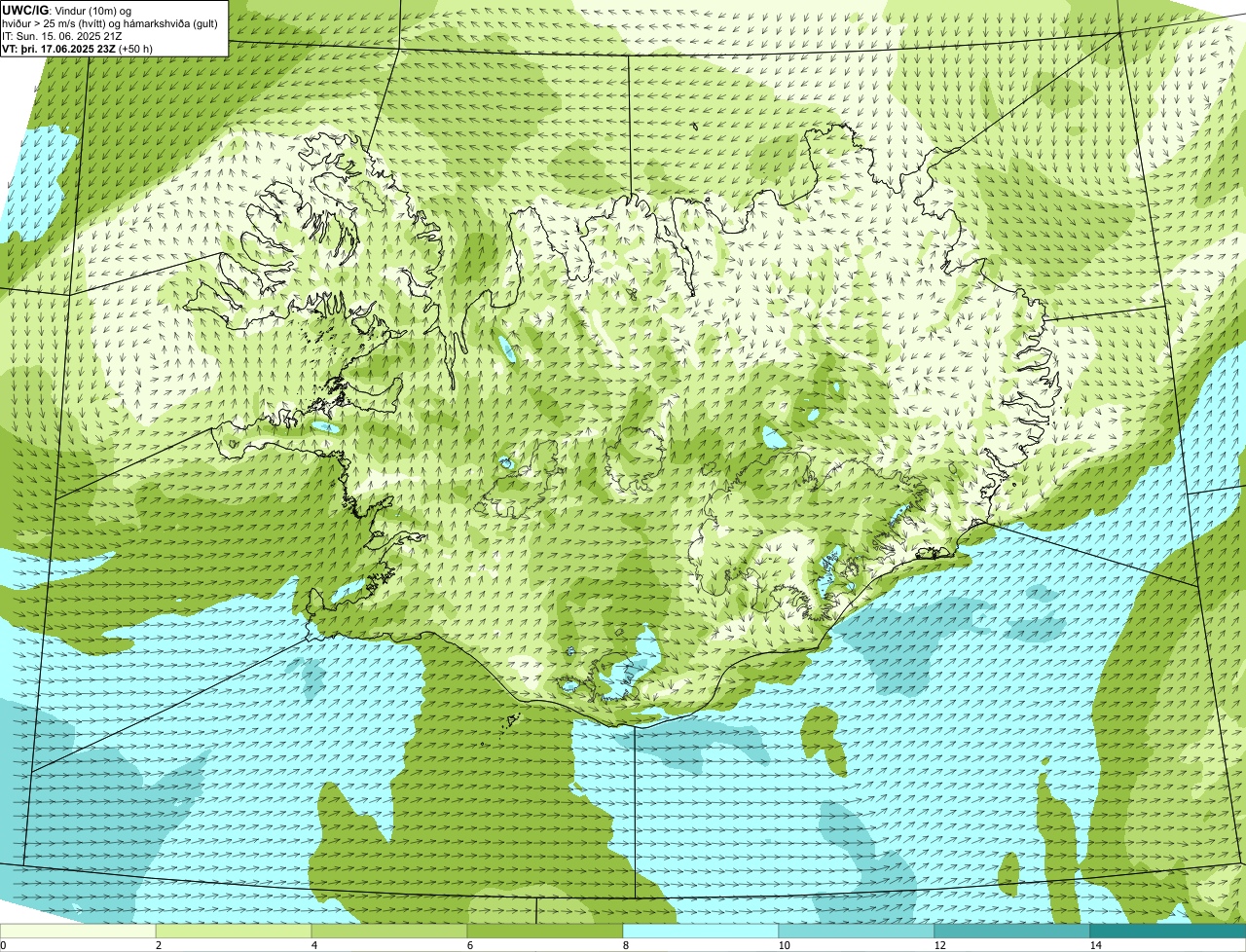Click the legend scale label "12"
This screenshot has height=952, width=1246.
point(939,945)
